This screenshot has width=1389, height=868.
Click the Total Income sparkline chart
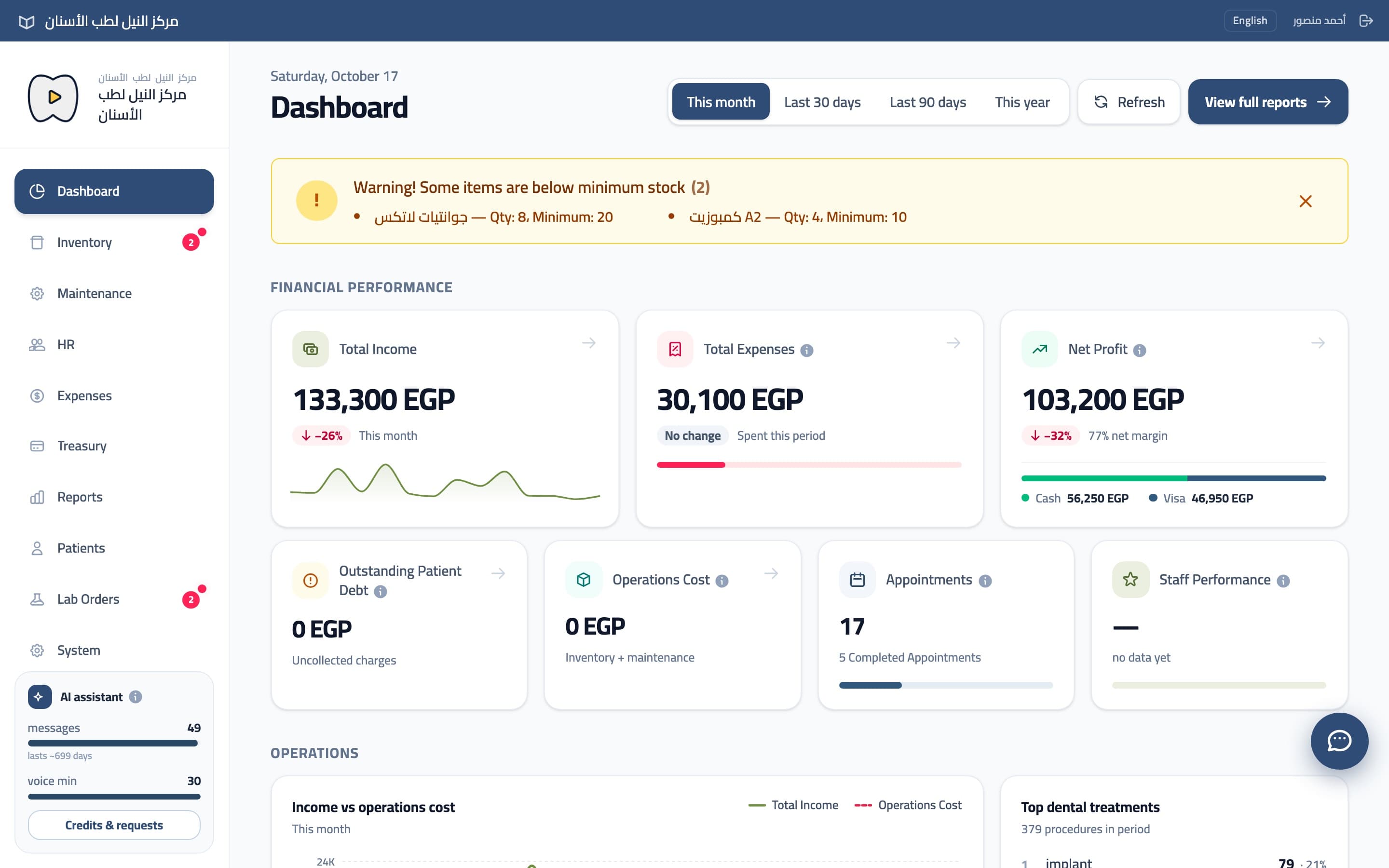pos(445,483)
